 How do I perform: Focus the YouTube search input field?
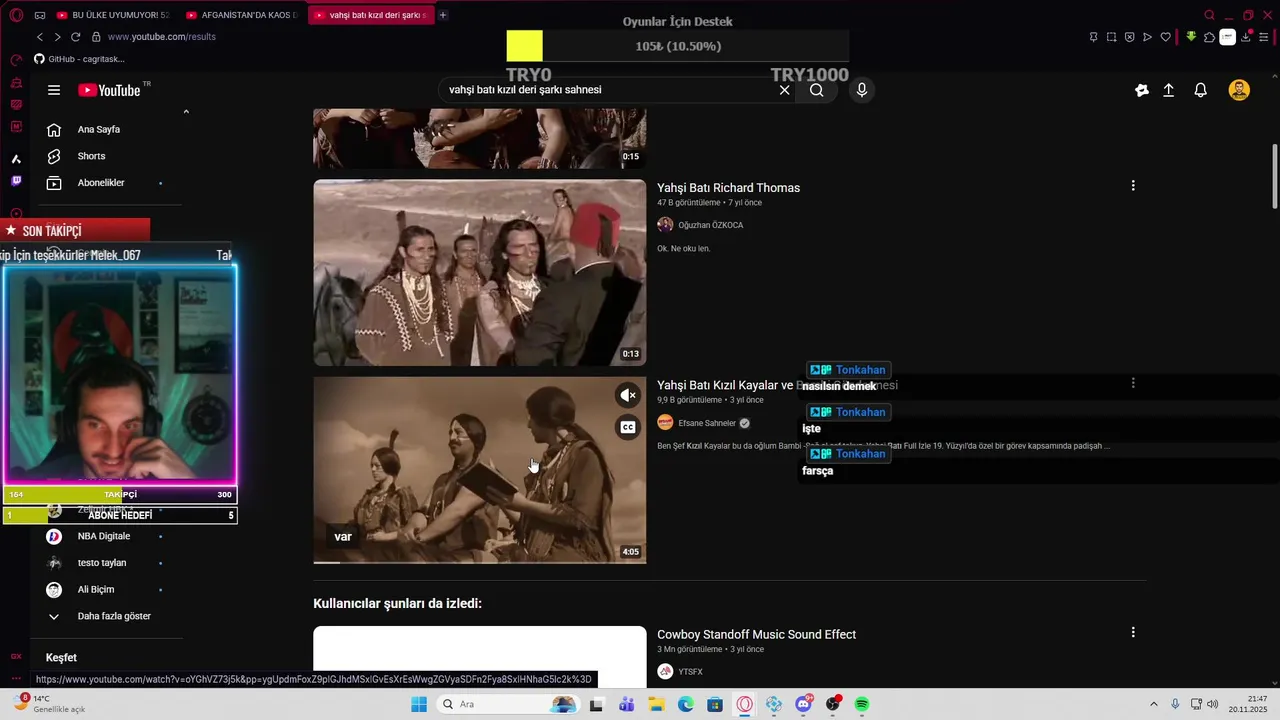pos(610,90)
